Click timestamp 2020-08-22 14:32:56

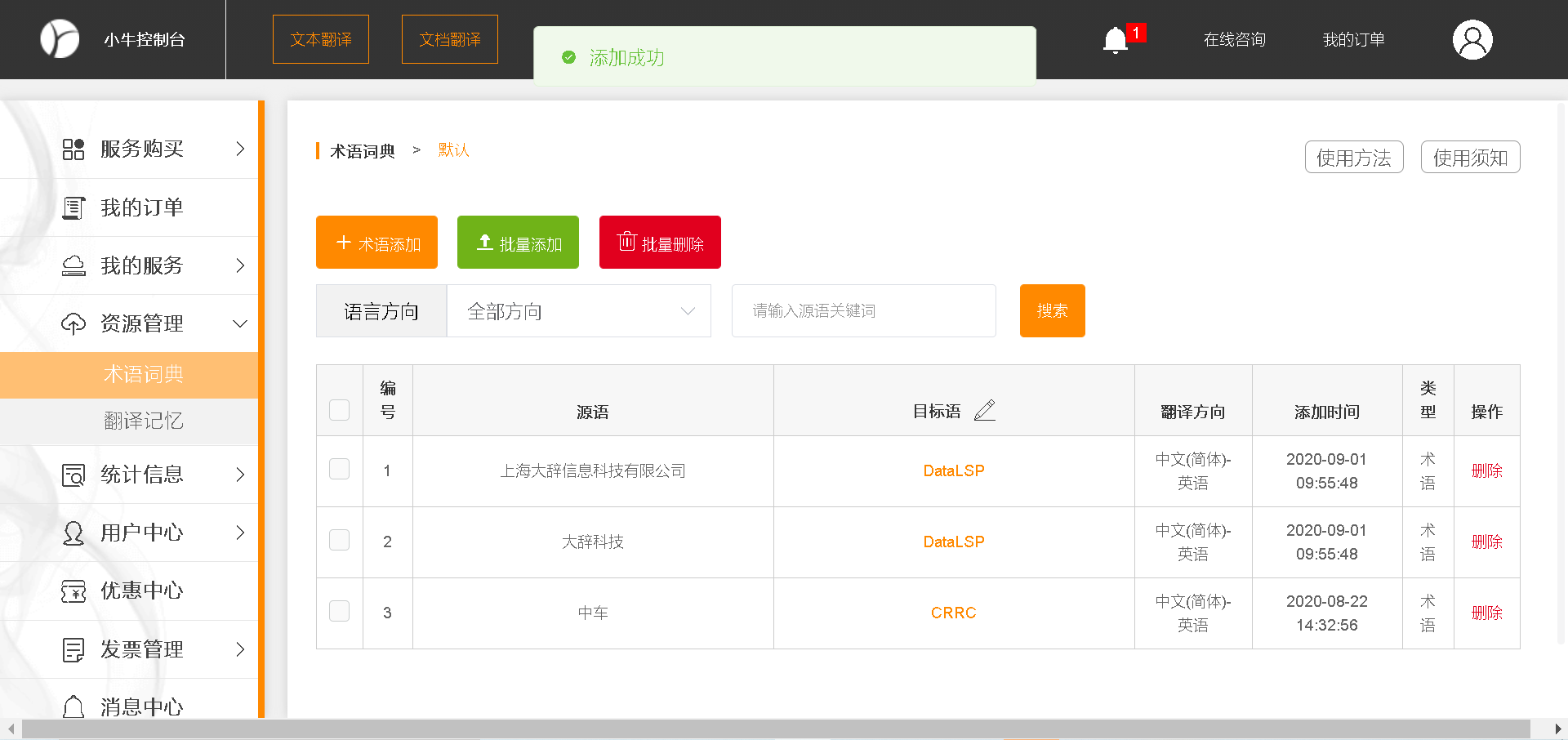pyautogui.click(x=1327, y=613)
